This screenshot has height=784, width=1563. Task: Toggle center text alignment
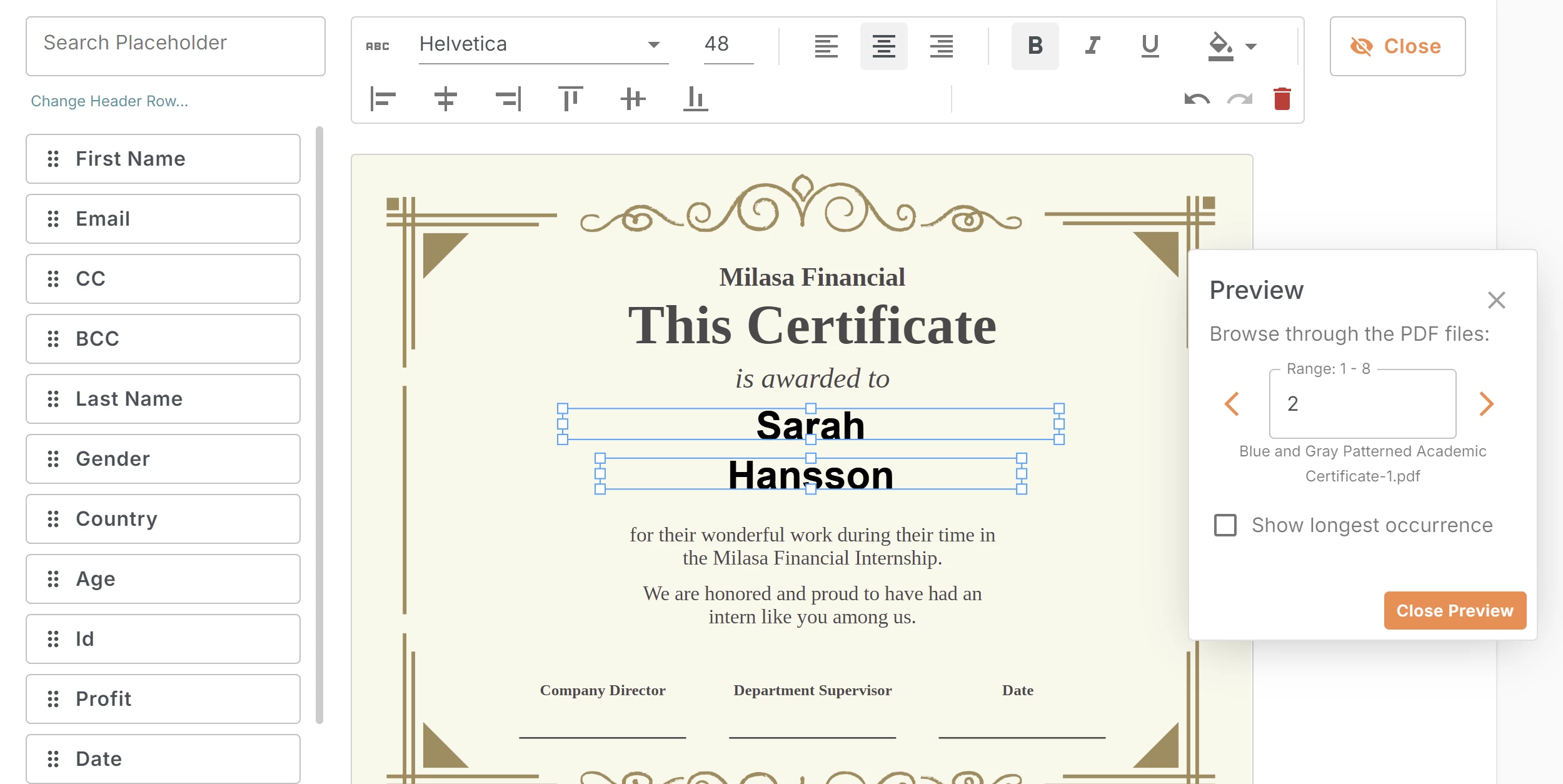point(883,46)
